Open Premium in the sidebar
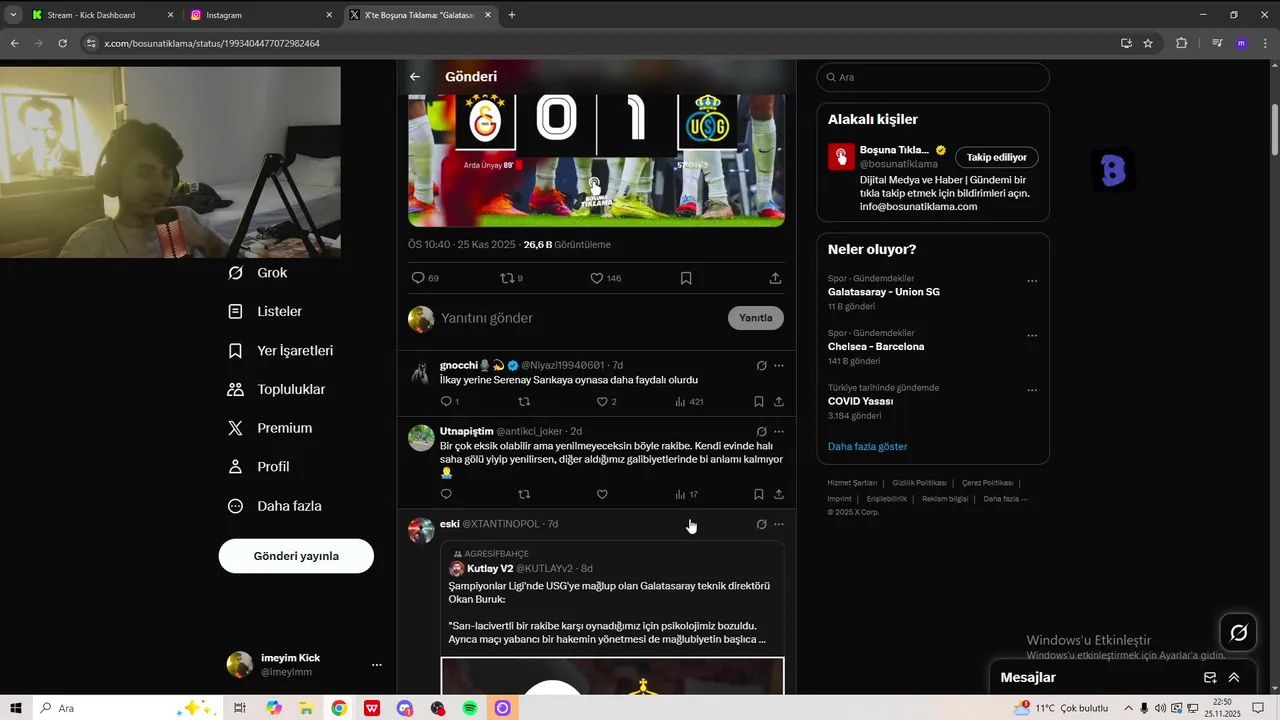 [x=270, y=428]
